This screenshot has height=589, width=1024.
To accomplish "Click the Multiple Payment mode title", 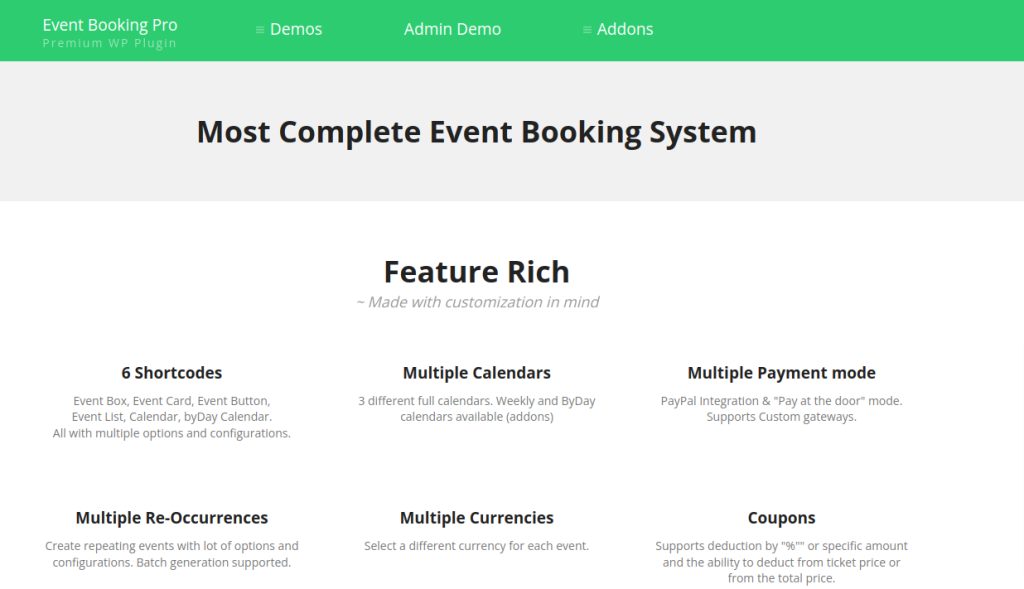I will coord(781,373).
